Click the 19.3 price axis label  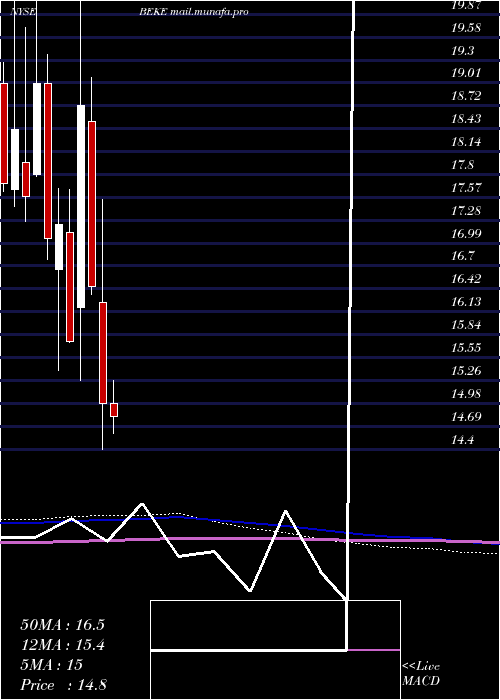[x=462, y=51]
